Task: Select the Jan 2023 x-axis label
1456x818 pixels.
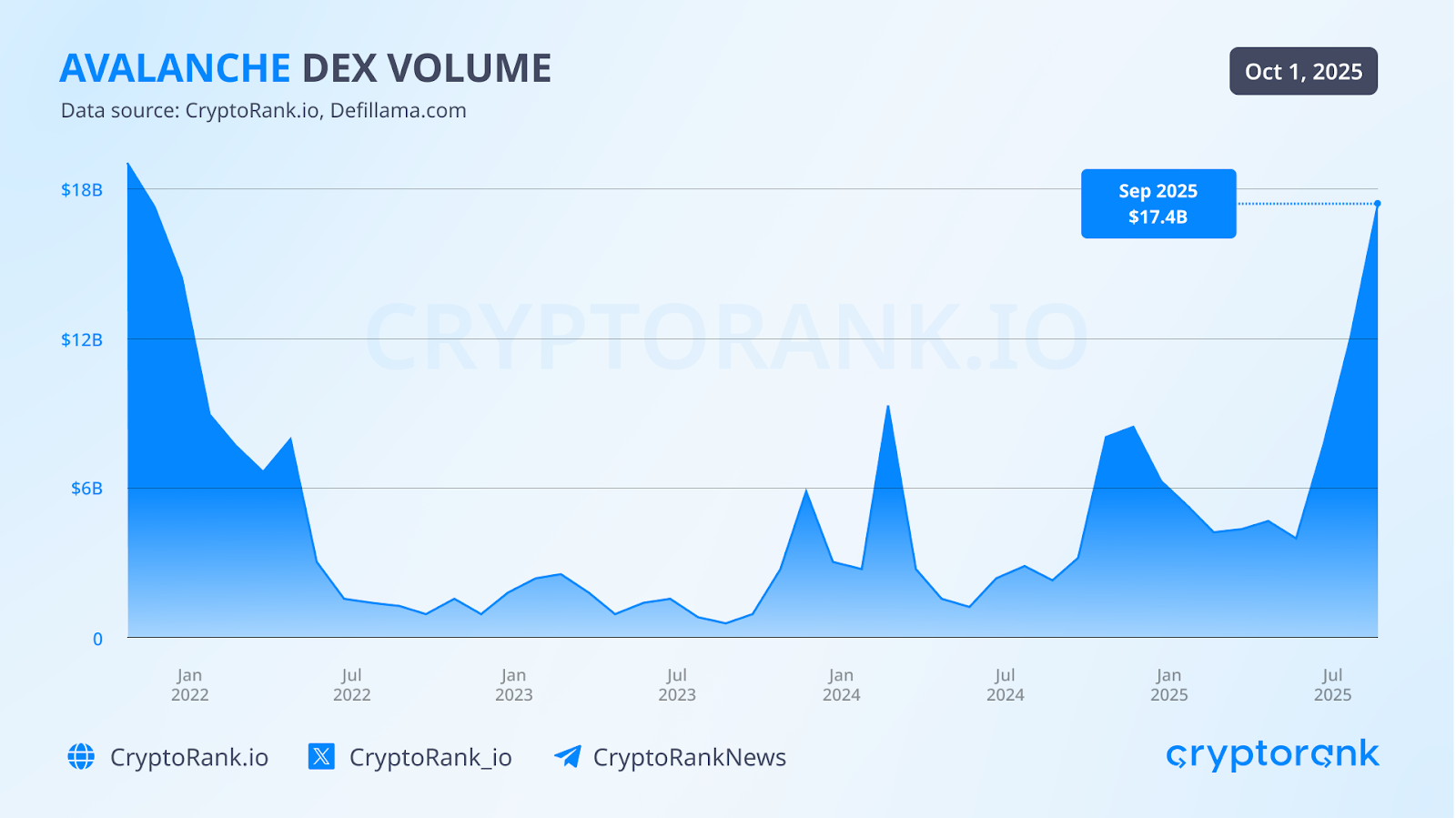Action: [513, 685]
